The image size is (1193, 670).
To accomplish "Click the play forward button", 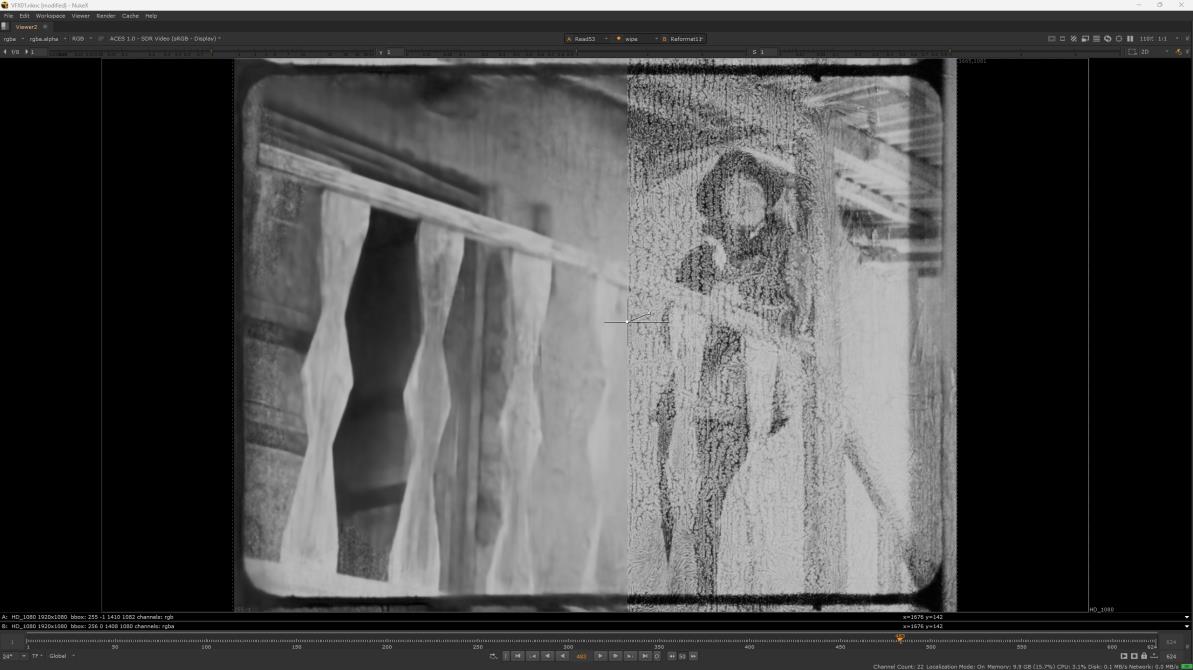I will click(600, 656).
